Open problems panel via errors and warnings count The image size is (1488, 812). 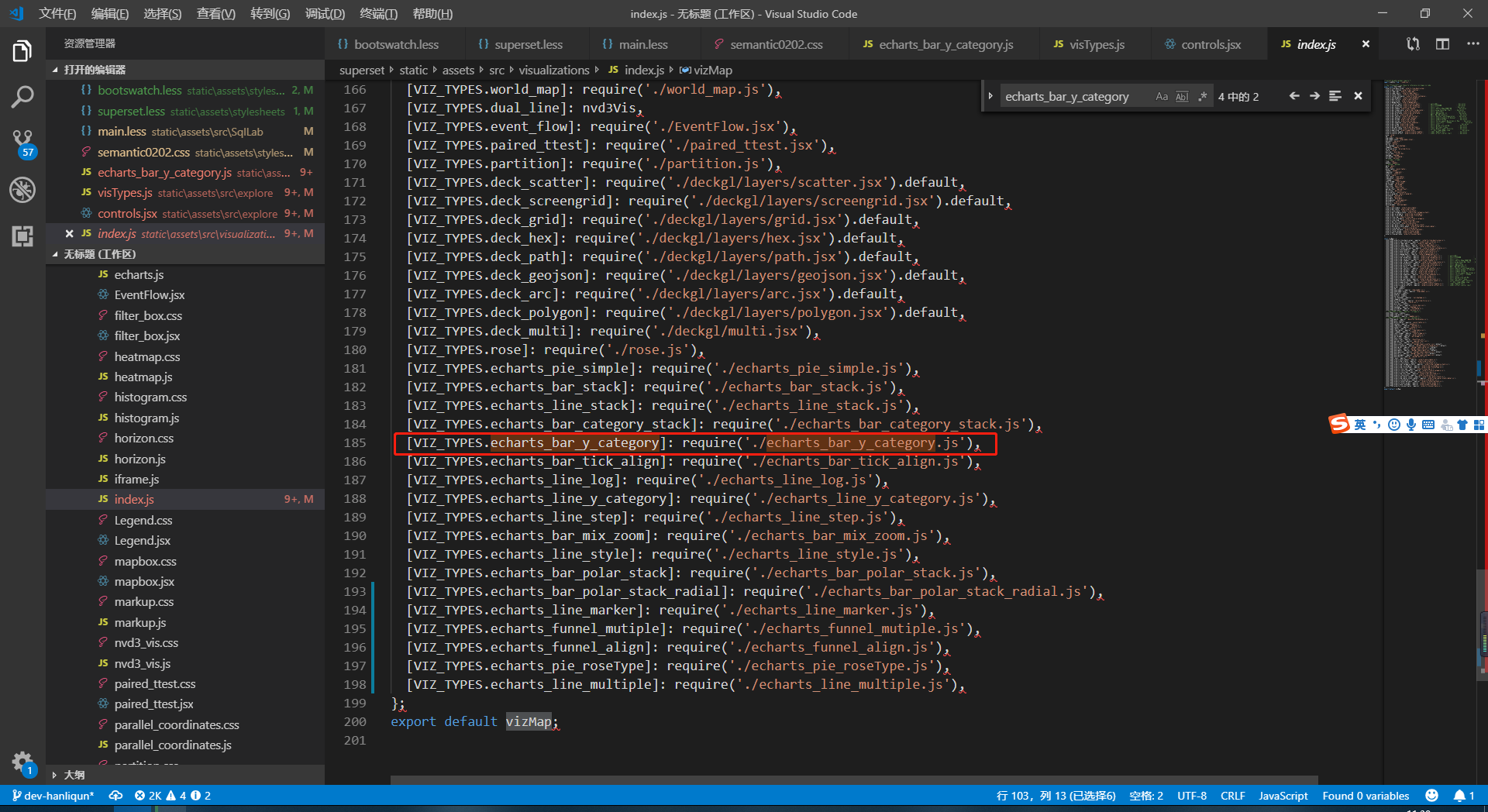[x=172, y=796]
